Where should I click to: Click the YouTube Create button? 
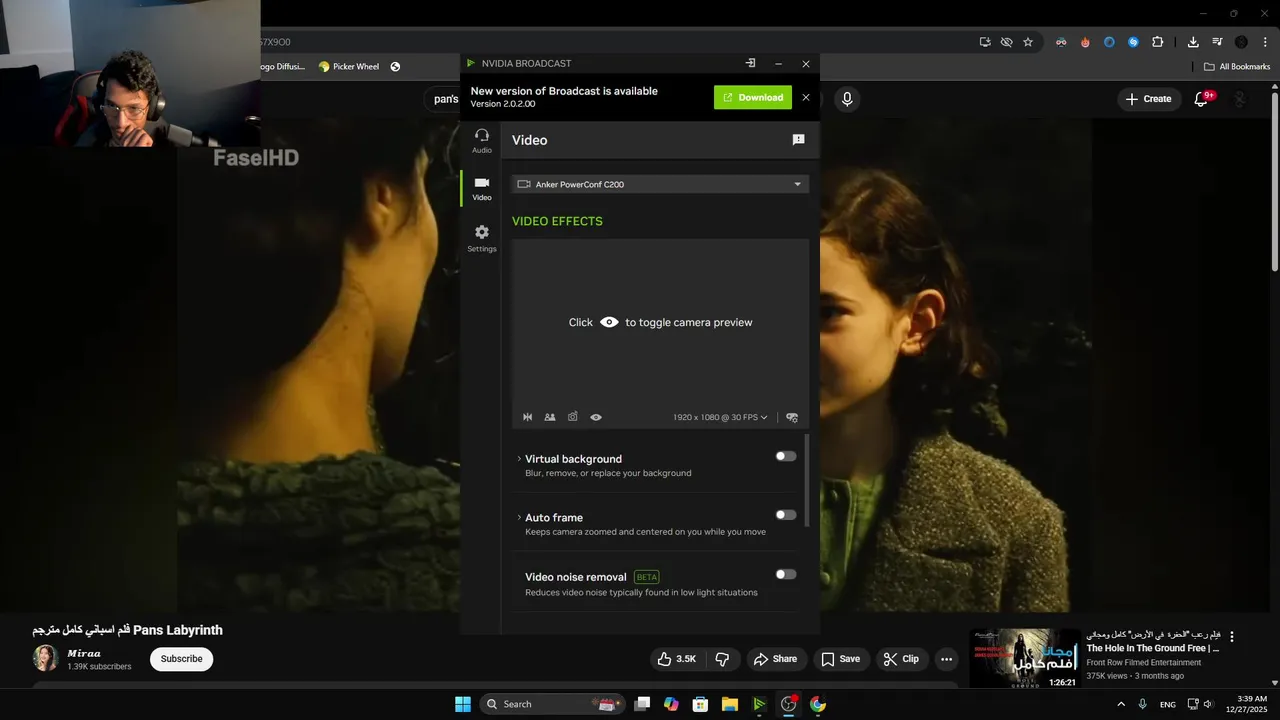1148,99
